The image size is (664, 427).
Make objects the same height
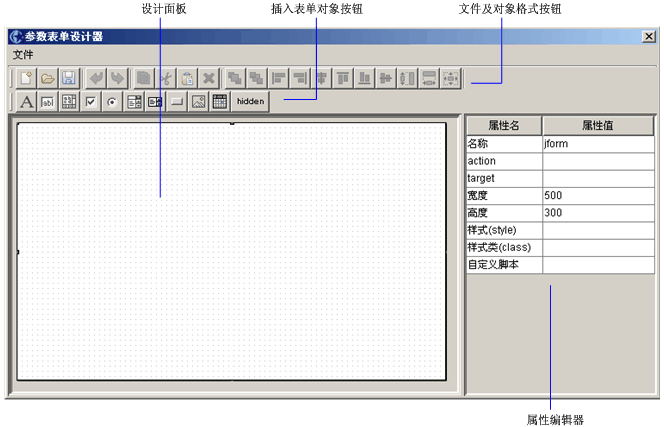[x=407, y=78]
